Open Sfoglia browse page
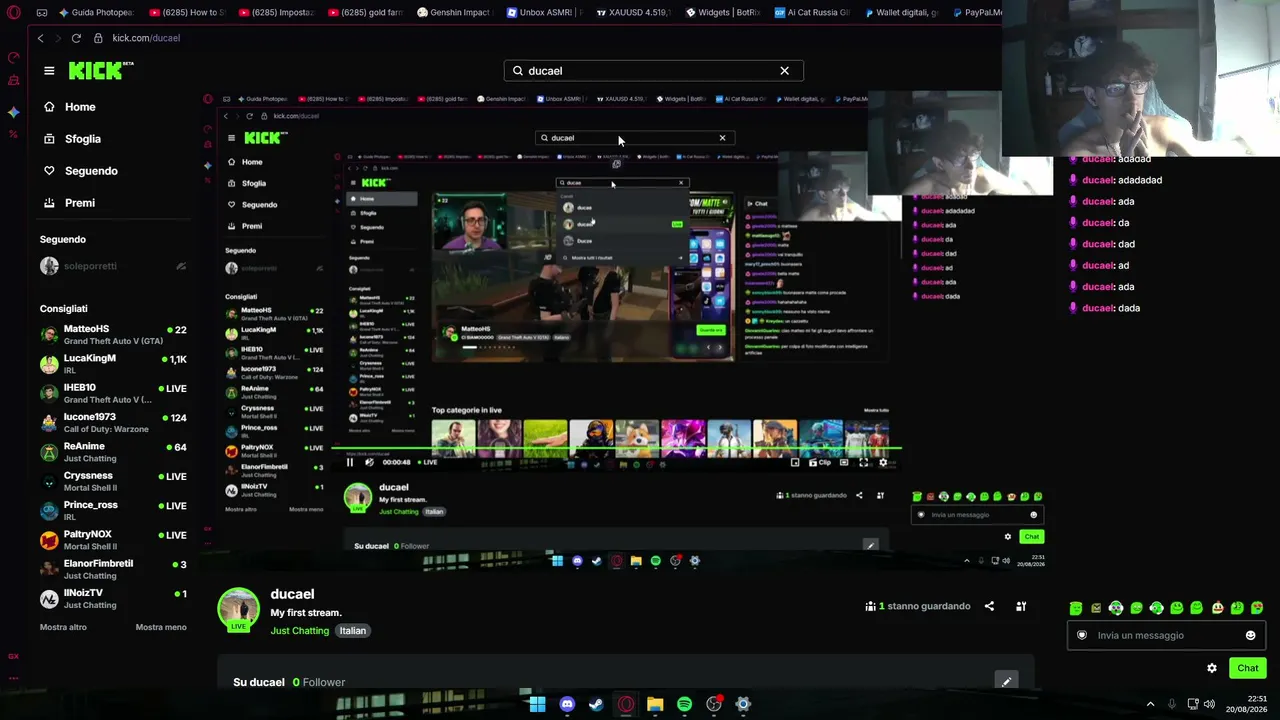The width and height of the screenshot is (1280, 720). [x=72, y=139]
